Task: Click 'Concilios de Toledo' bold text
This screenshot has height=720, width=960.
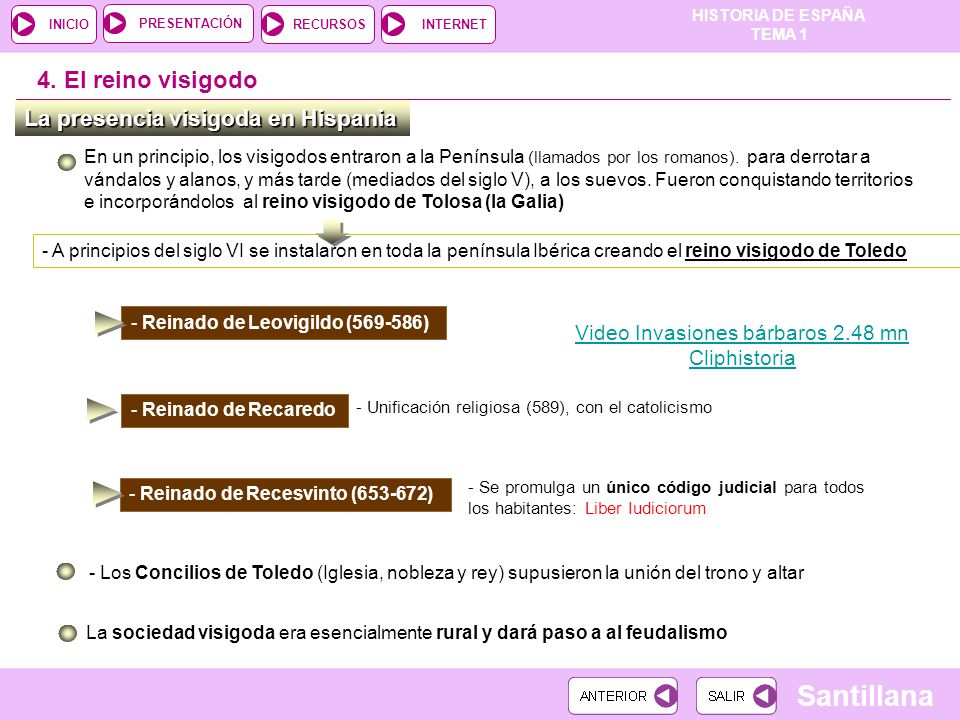Action: 224,572
